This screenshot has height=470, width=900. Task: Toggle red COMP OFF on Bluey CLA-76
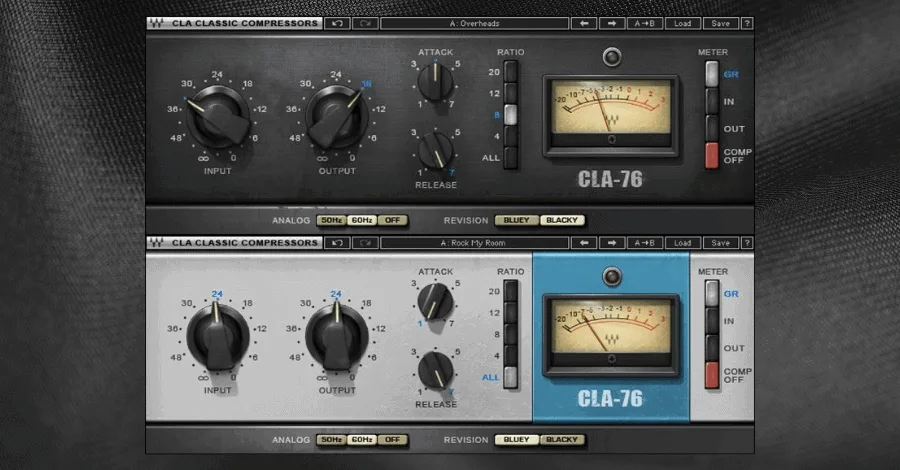[x=712, y=375]
